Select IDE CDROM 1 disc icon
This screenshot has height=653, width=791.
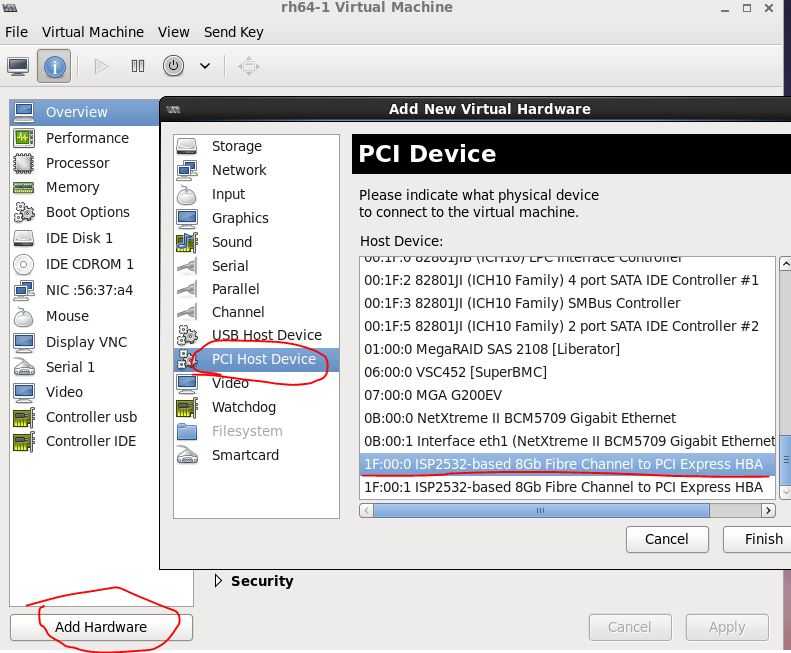tap(24, 264)
